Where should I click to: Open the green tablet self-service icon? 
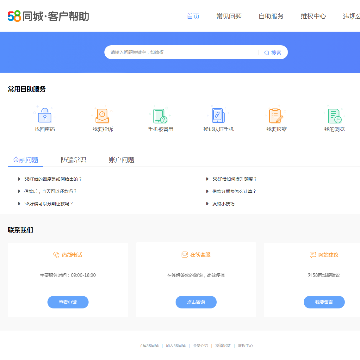pos(160,116)
